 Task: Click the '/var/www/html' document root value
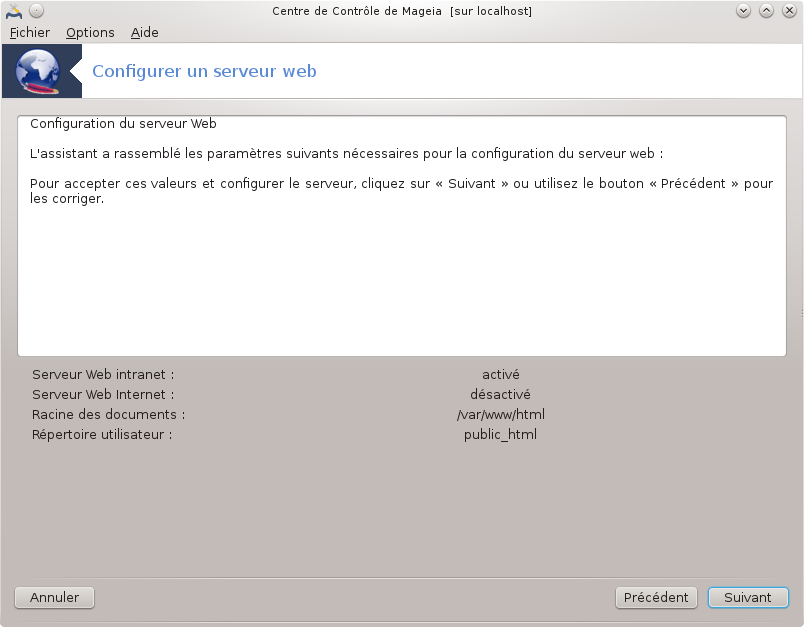coord(500,415)
